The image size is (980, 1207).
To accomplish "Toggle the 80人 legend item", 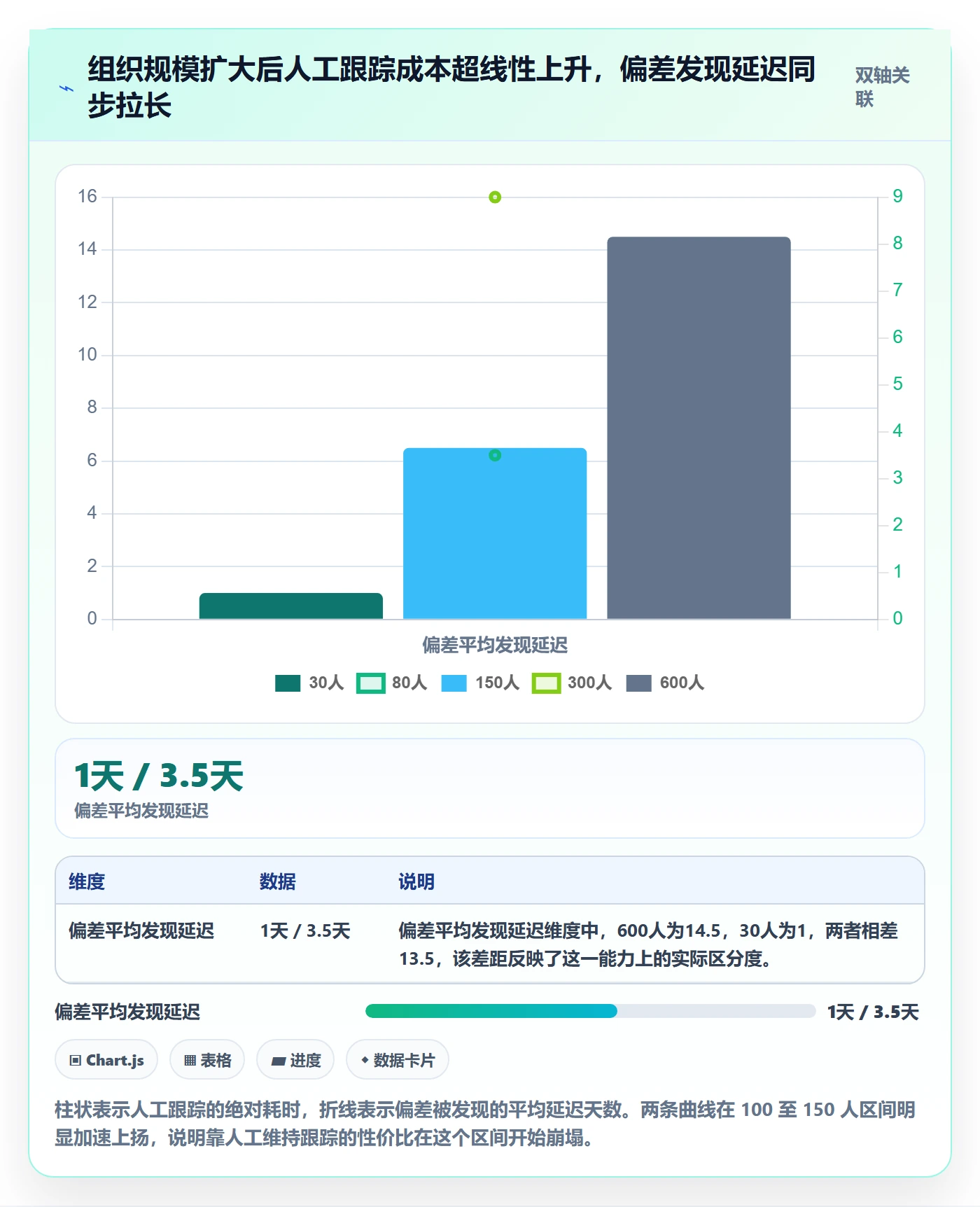I will point(392,683).
